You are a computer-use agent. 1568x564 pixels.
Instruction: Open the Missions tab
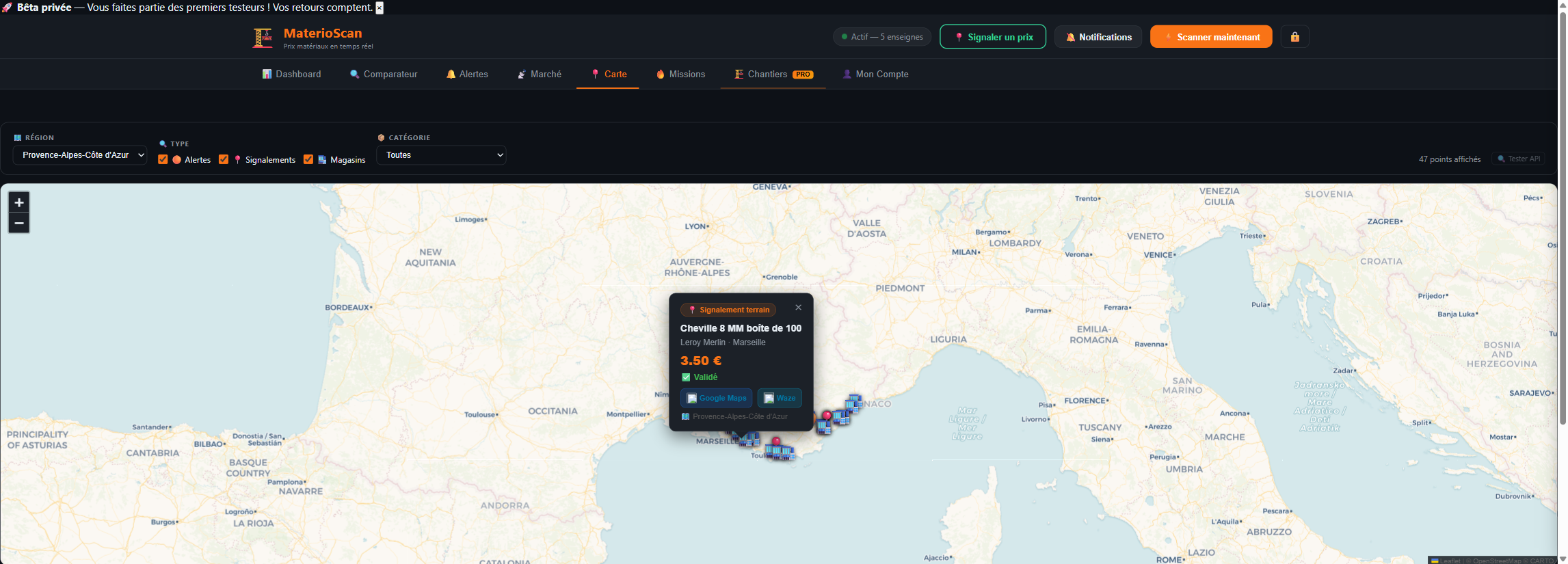[x=680, y=74]
